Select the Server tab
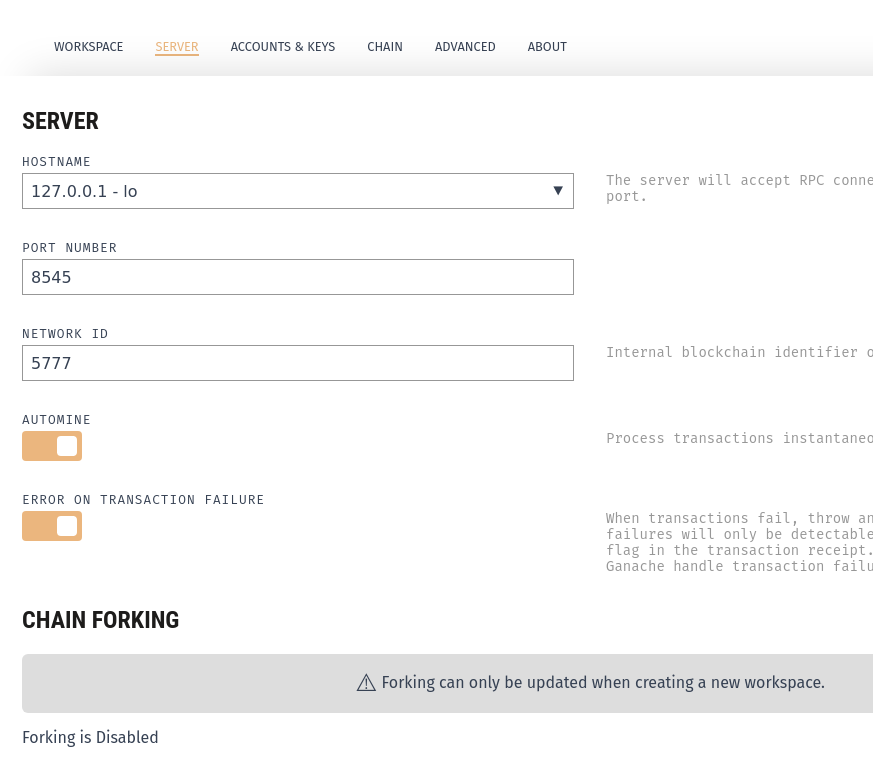The image size is (873, 765). click(176, 47)
